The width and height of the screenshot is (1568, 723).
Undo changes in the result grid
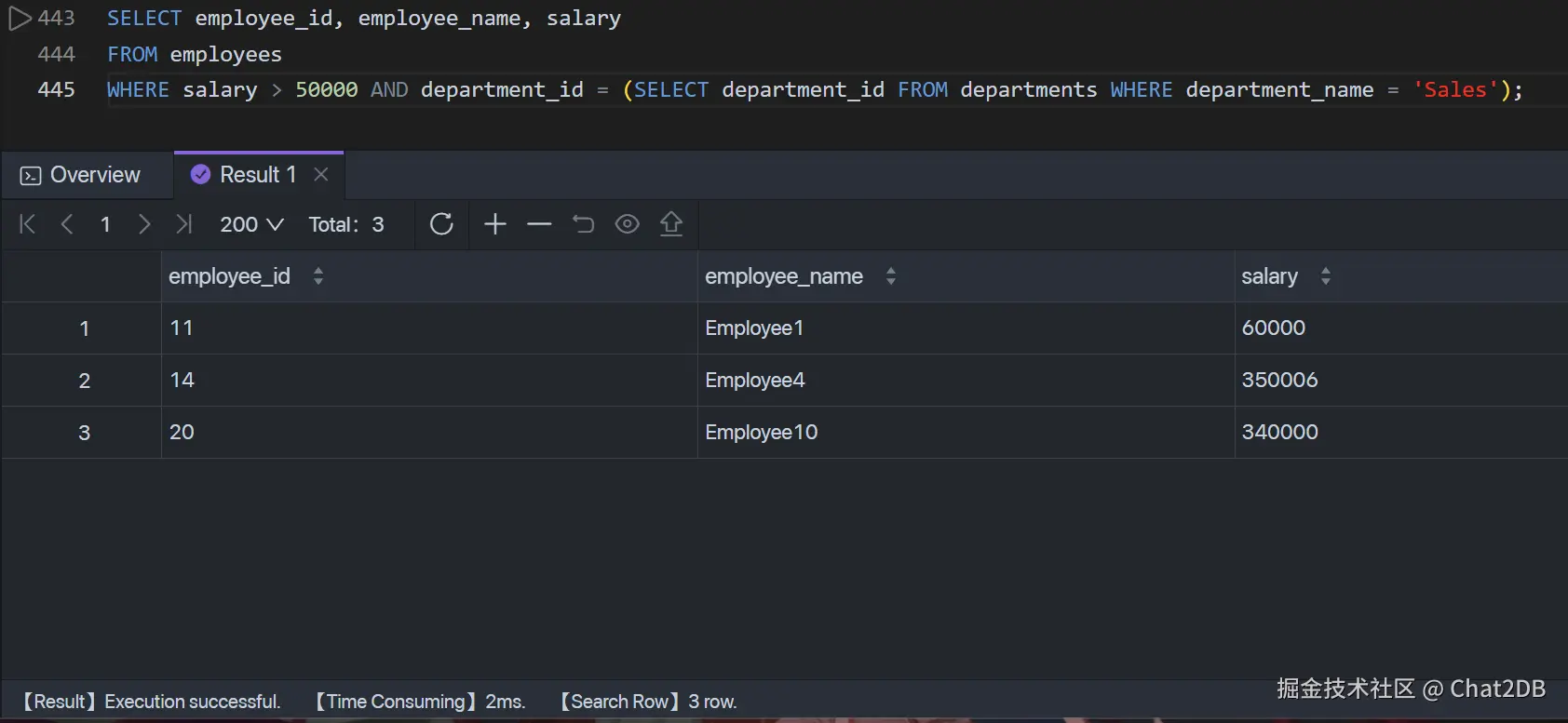pos(583,224)
